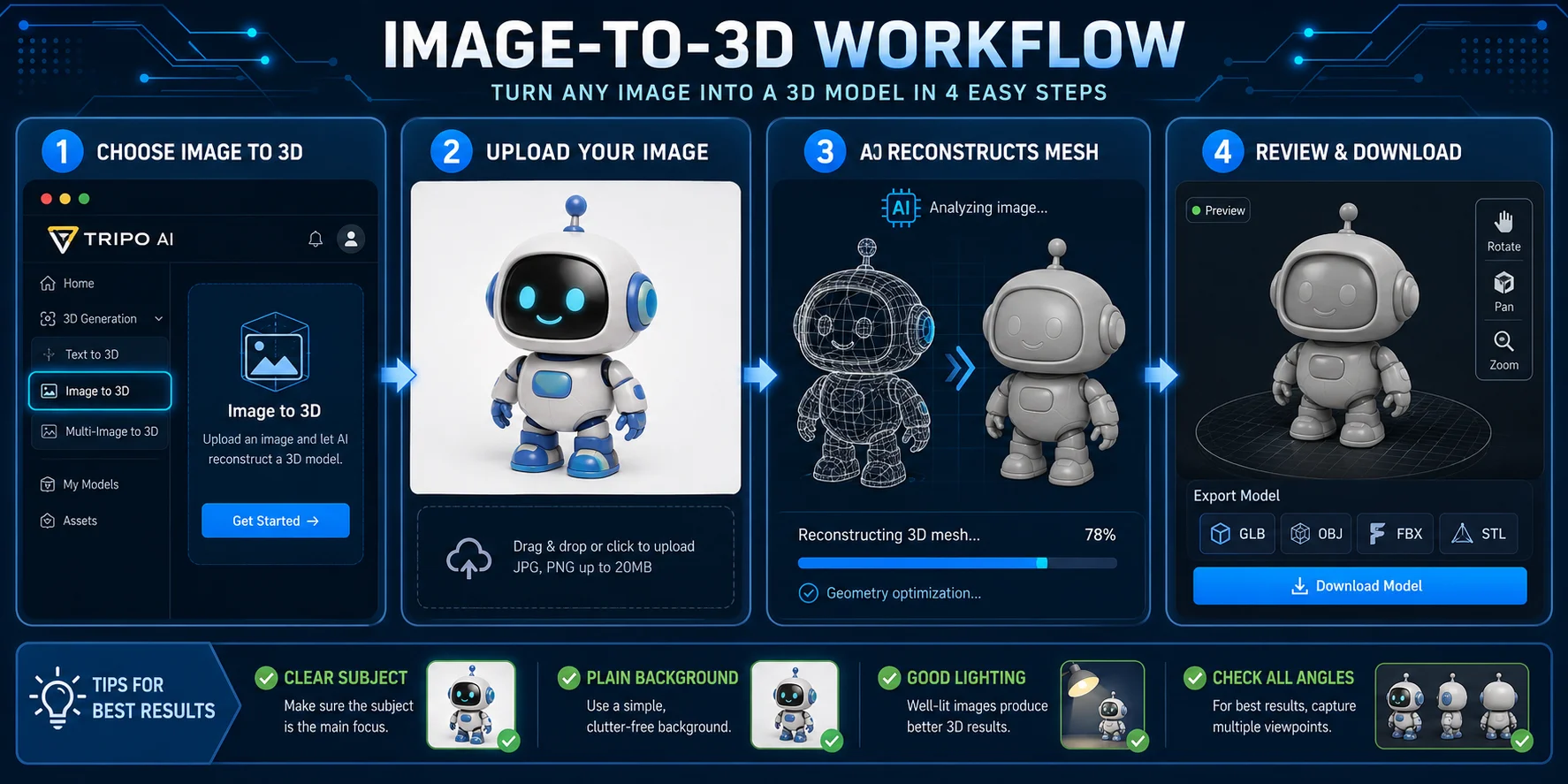Click the 78% progress value
The width and height of the screenshot is (1568, 784).
pyautogui.click(x=1100, y=535)
